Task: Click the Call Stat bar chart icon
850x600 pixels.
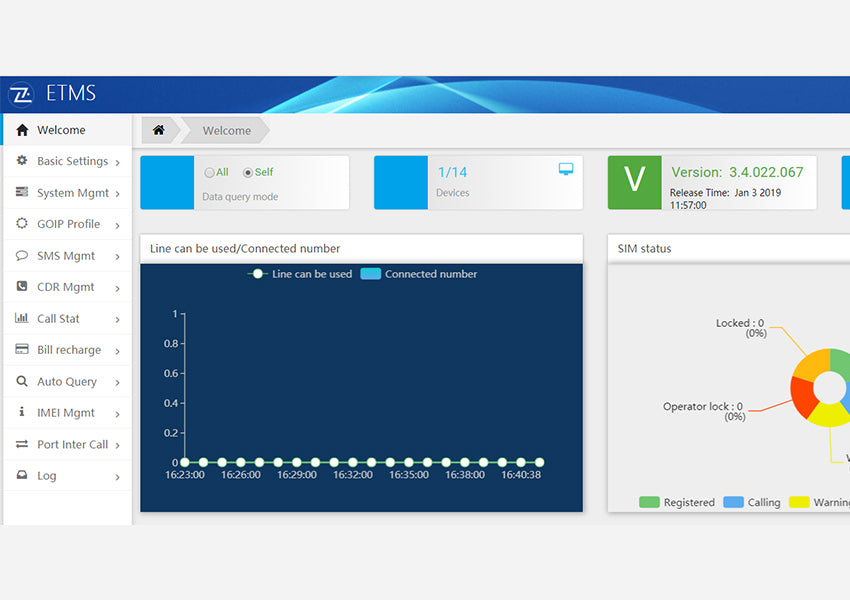Action: [x=22, y=318]
